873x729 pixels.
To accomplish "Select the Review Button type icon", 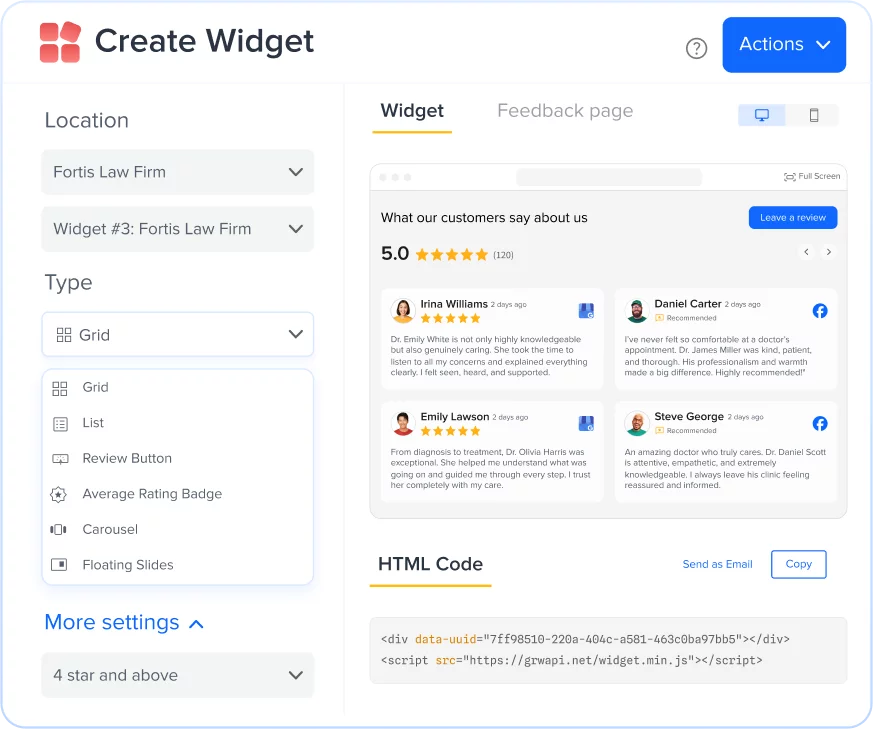I will point(59,458).
